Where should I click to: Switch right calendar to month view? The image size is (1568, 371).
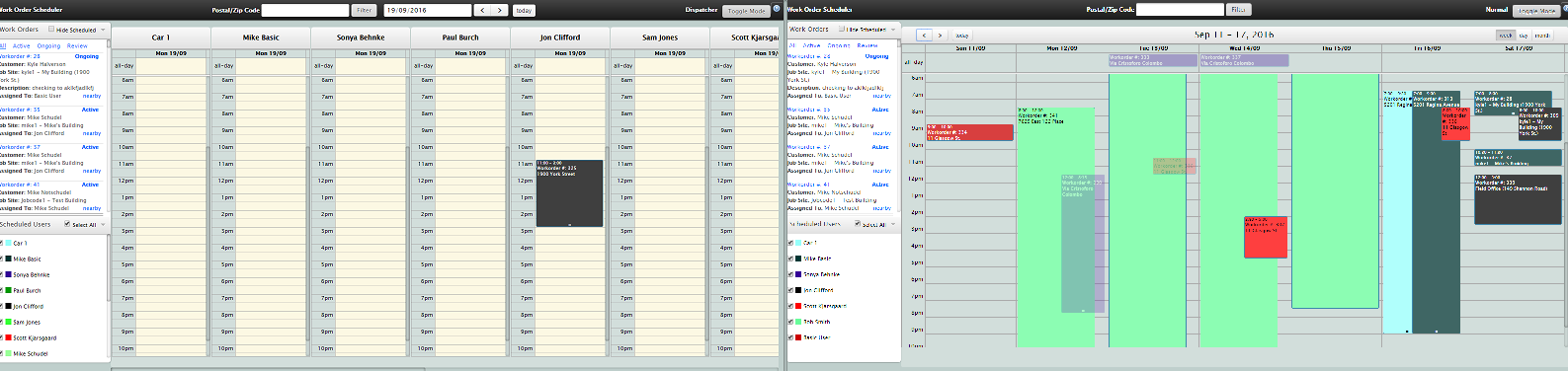point(1542,35)
